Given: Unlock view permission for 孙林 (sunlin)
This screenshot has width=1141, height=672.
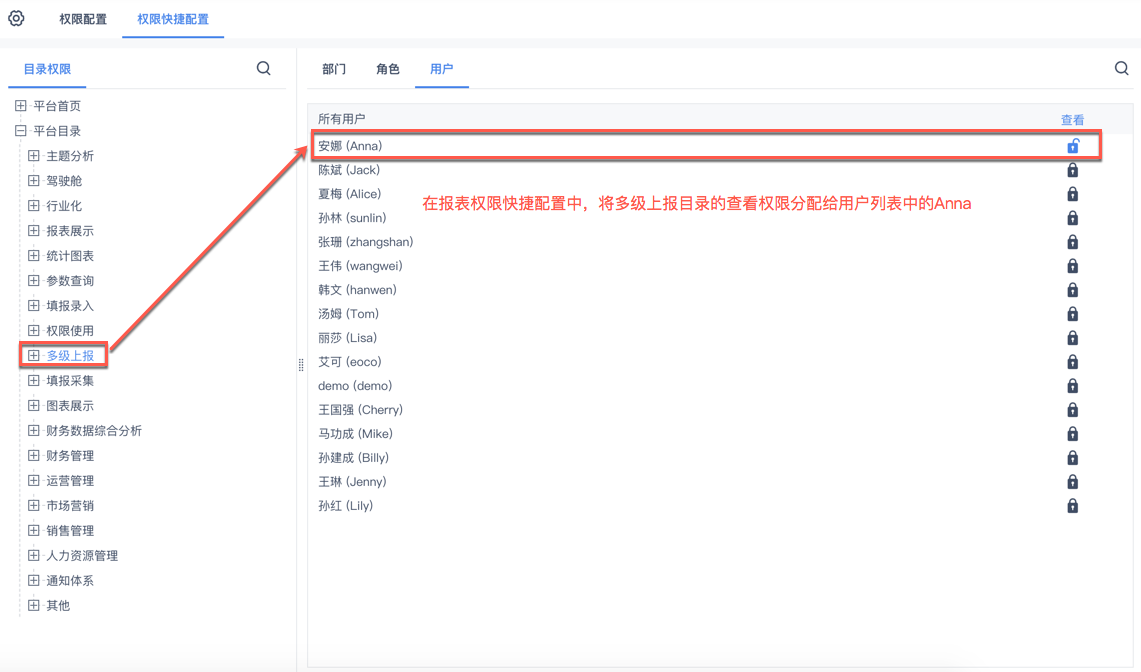Looking at the screenshot, I should tap(1073, 218).
